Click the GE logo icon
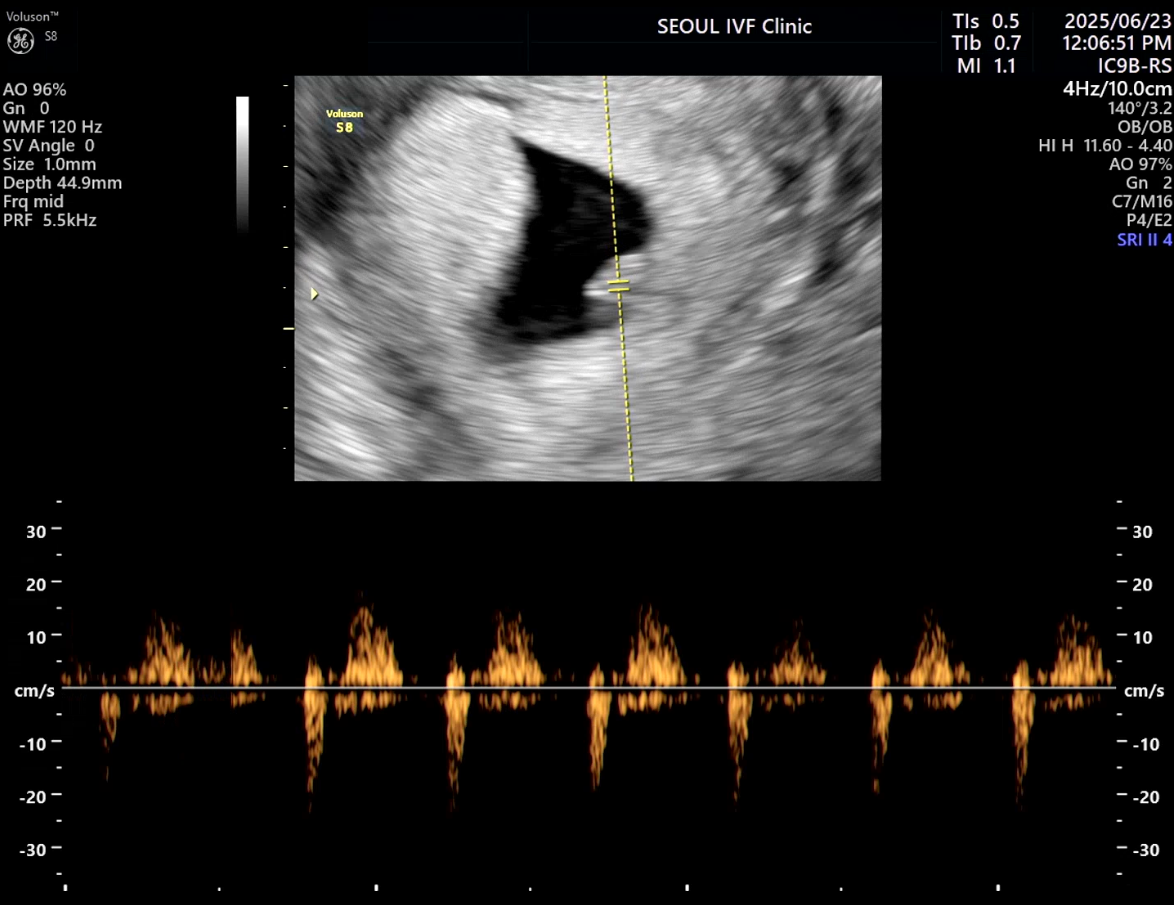 click(x=19, y=40)
